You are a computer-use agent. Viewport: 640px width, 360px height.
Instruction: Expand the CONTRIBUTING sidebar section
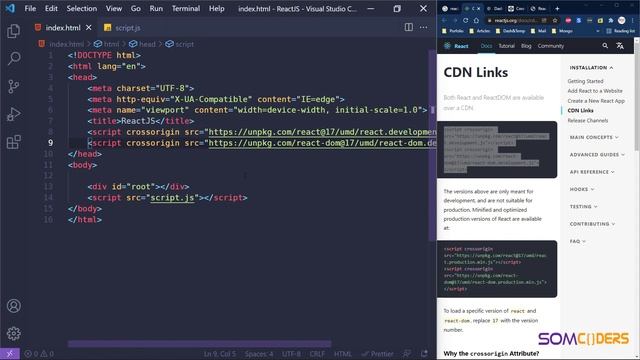[592, 224]
